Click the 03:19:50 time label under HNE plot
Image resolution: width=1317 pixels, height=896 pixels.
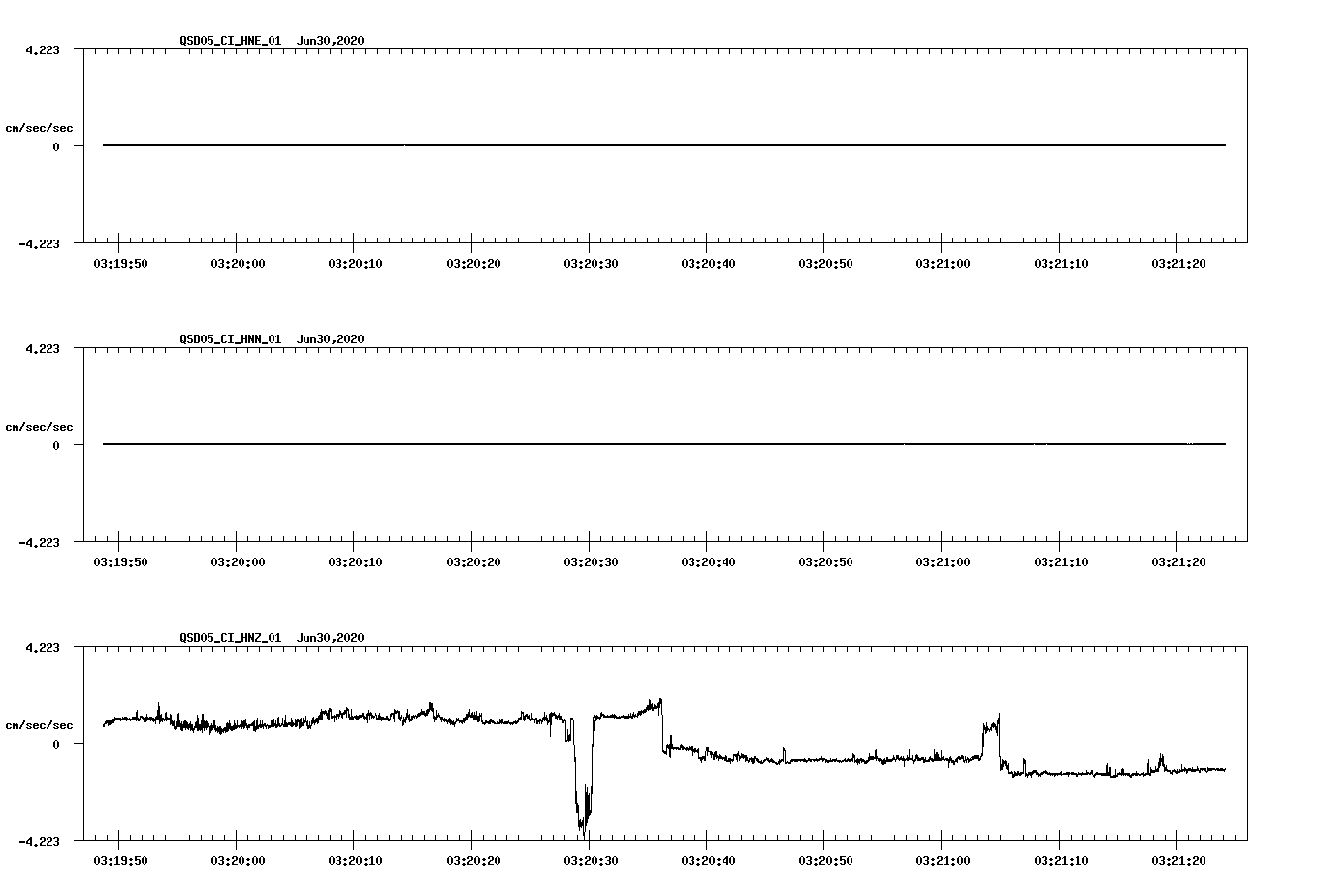pyautogui.click(x=119, y=263)
